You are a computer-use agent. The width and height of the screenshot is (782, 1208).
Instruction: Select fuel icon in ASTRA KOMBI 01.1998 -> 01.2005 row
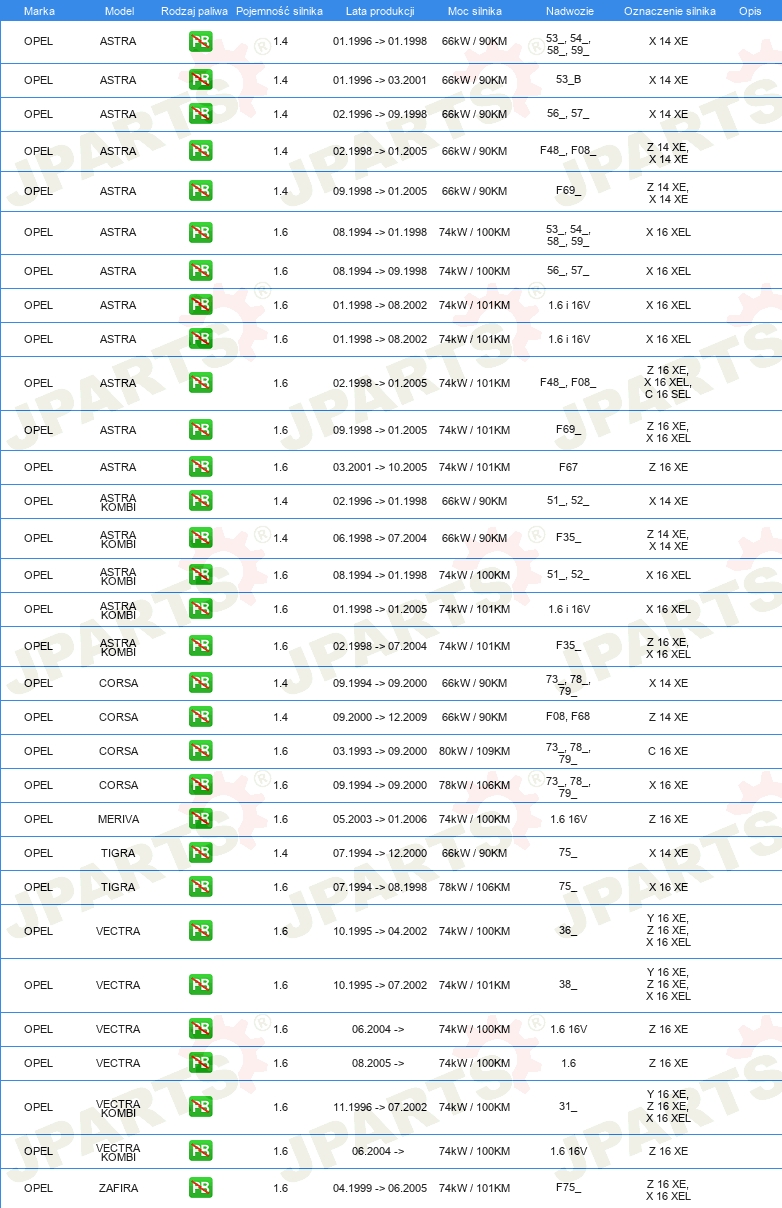[x=200, y=609]
